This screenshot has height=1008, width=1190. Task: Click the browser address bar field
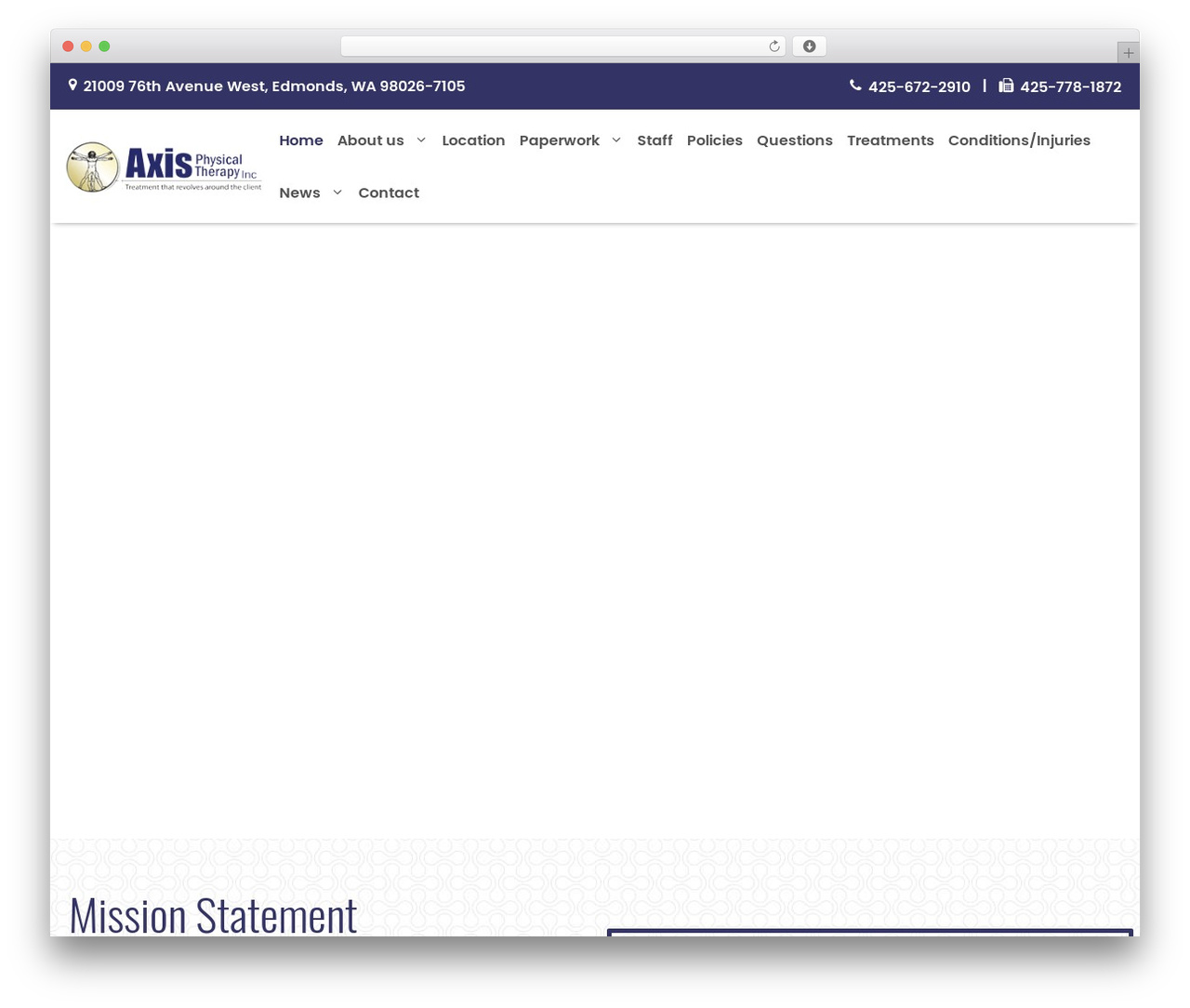(562, 46)
